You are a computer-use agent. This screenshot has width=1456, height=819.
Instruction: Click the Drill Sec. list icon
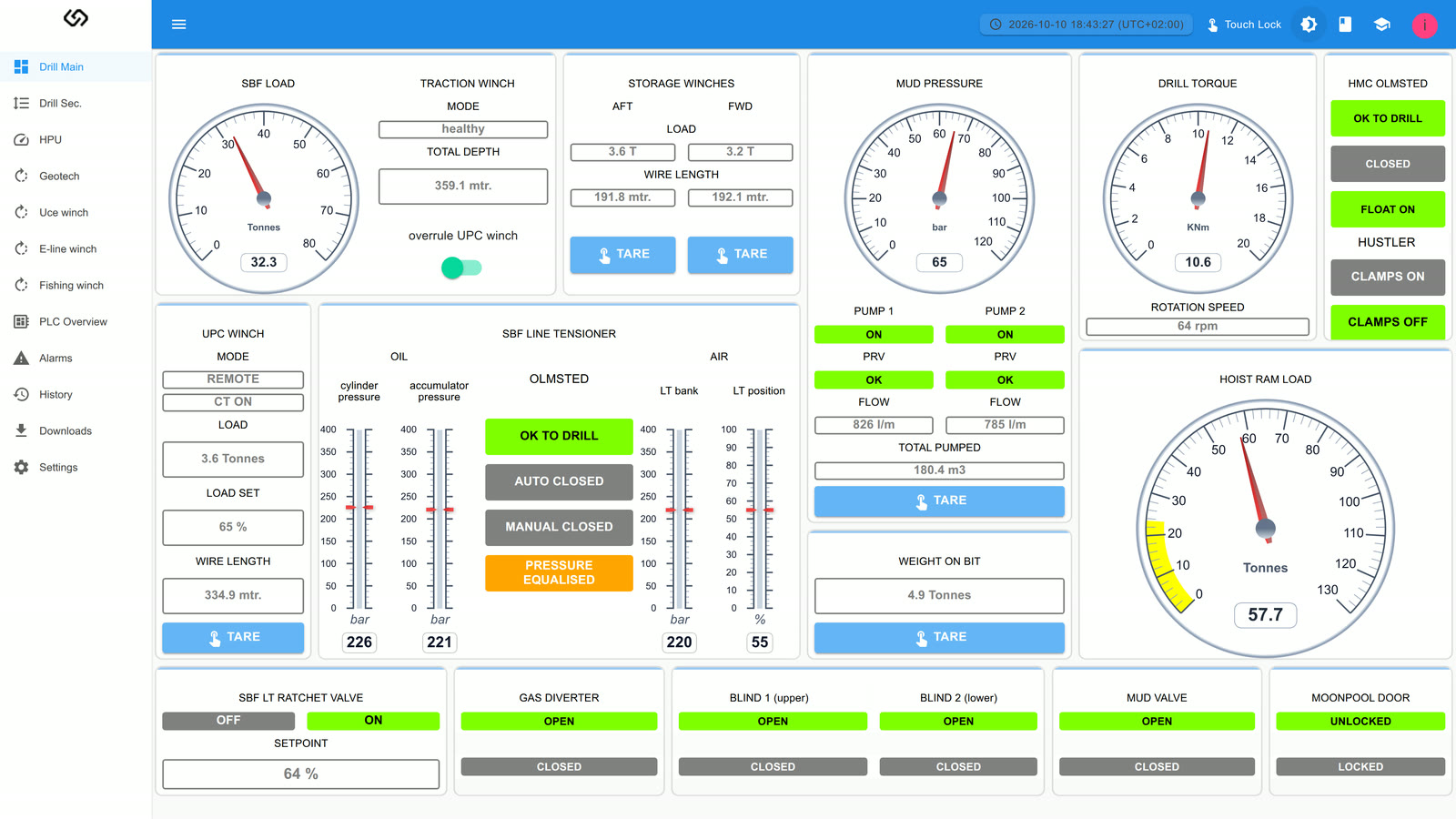pyautogui.click(x=21, y=103)
